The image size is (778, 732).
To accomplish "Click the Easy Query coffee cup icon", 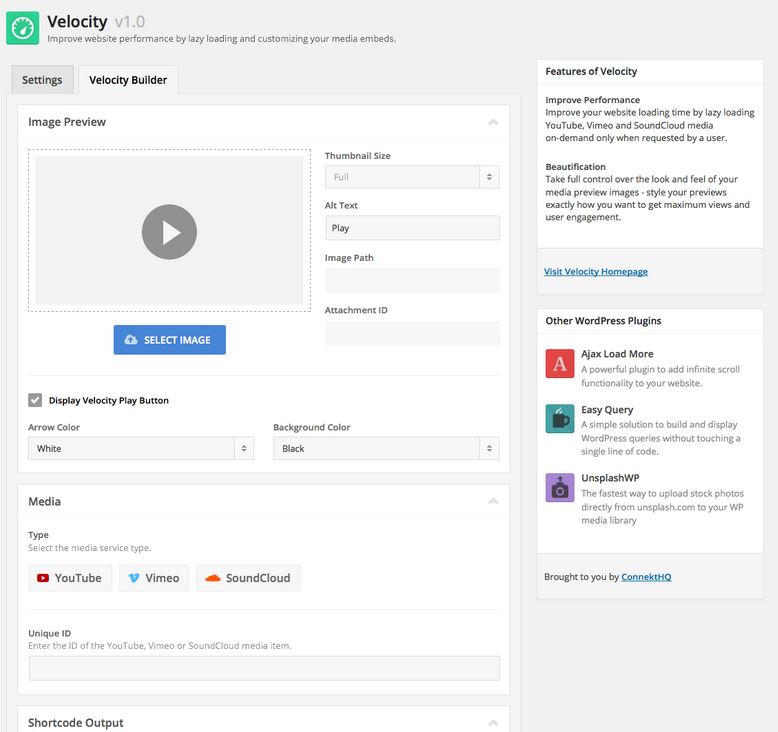I will (x=560, y=418).
